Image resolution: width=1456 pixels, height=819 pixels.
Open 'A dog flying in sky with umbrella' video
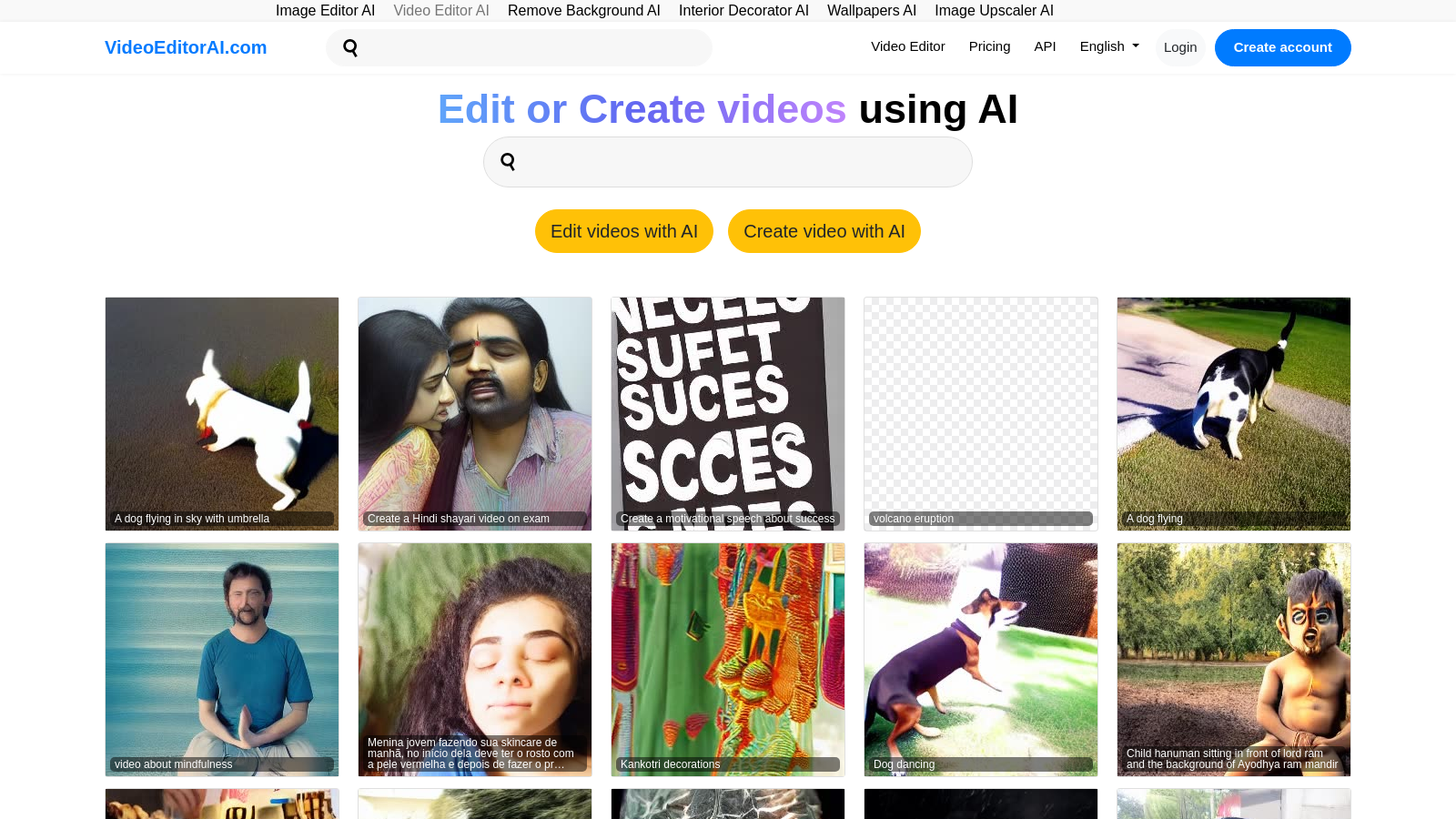tap(222, 414)
